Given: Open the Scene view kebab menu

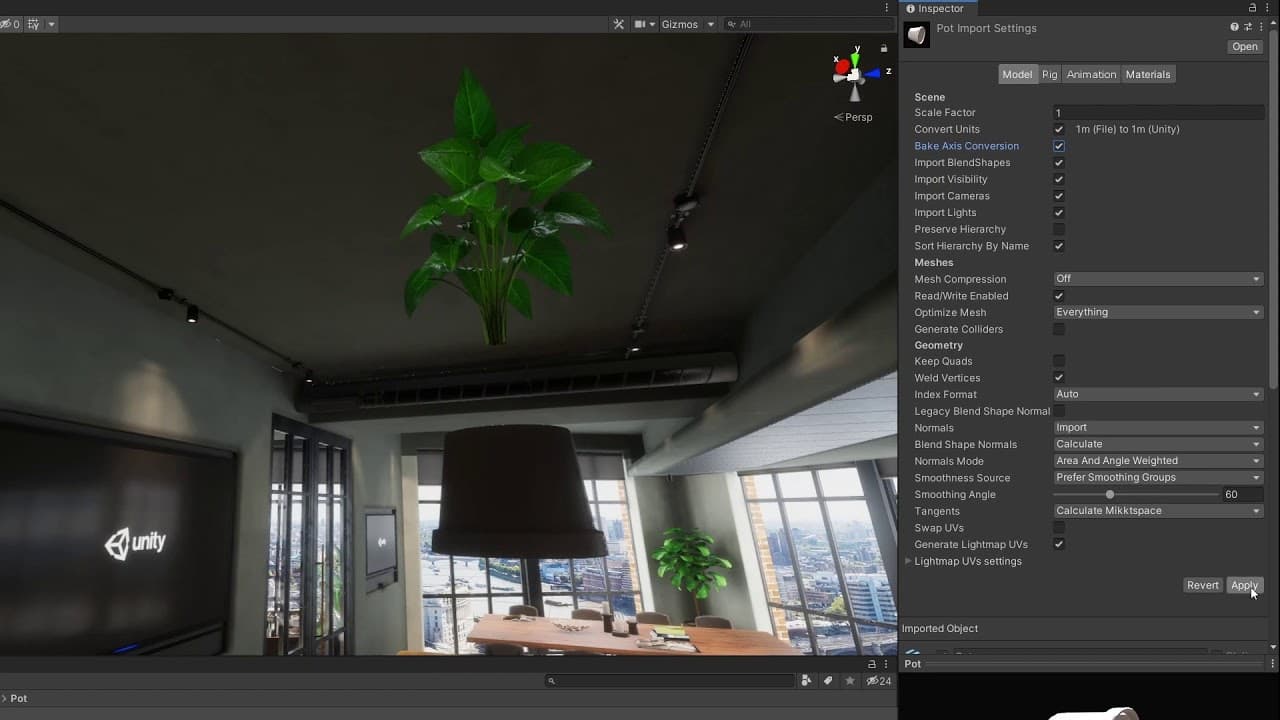Looking at the screenshot, I should pyautogui.click(x=887, y=8).
